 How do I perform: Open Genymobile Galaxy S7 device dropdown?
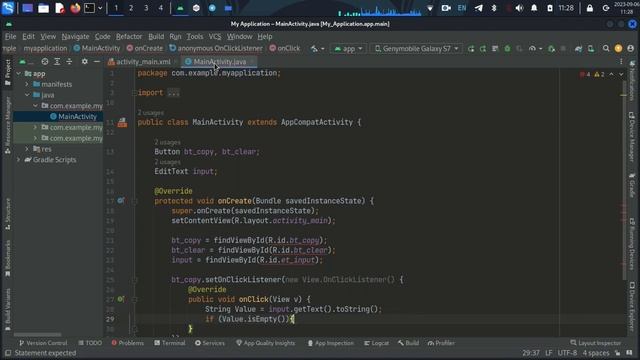pos(416,49)
